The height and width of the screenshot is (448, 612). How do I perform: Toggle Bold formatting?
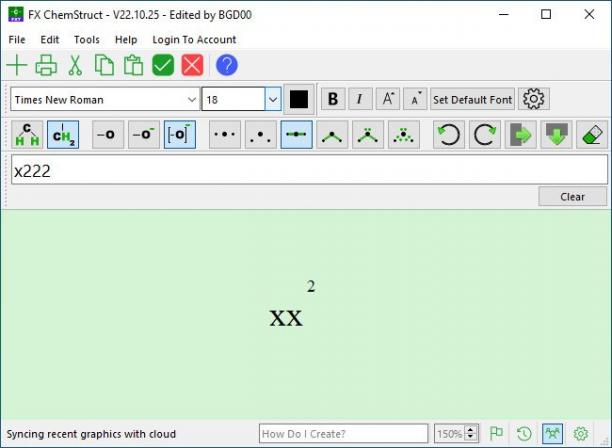pyautogui.click(x=333, y=99)
